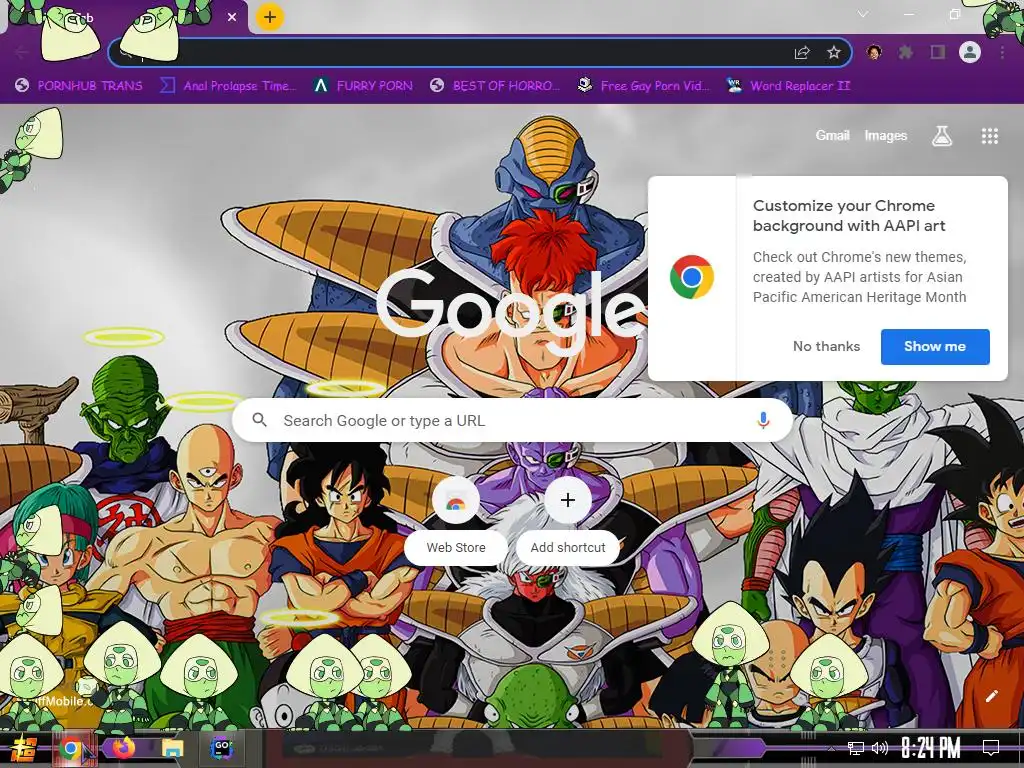Image resolution: width=1024 pixels, height=768 pixels.
Task: Click the 8:24 PM clock
Action: click(x=931, y=748)
